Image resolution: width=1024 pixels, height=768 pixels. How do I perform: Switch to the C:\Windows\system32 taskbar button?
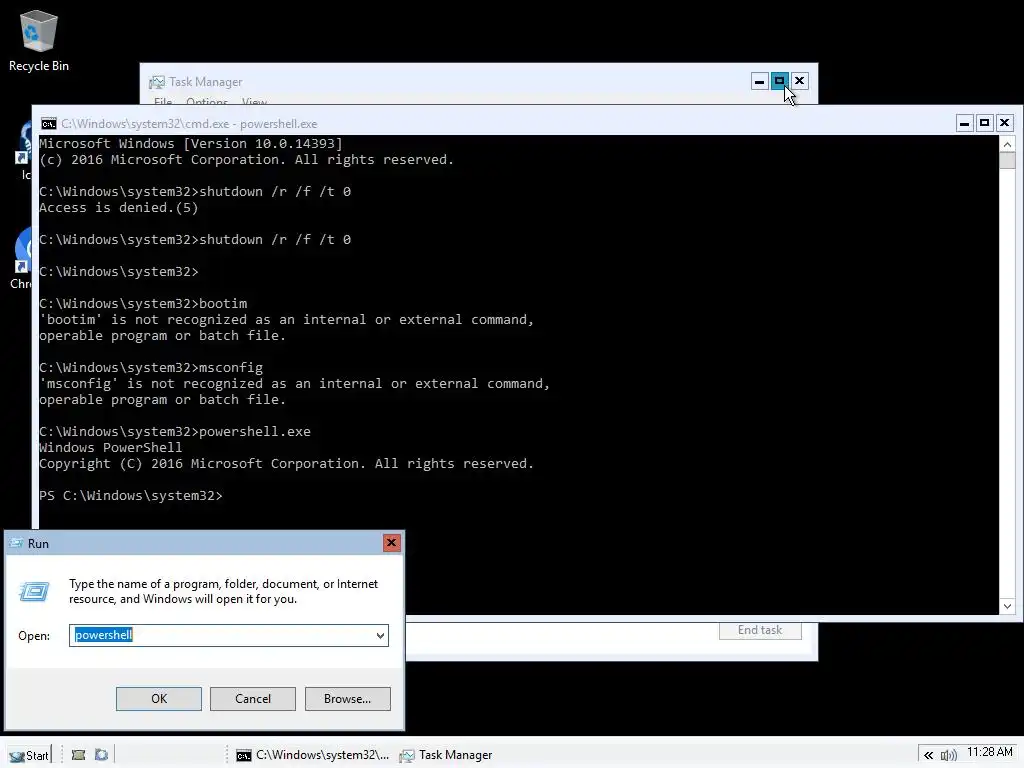(x=313, y=755)
